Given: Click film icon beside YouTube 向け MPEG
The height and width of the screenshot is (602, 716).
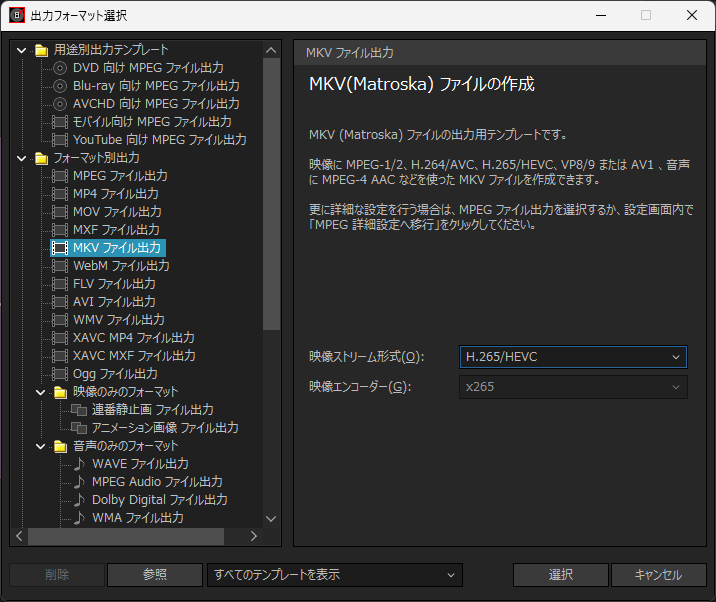Looking at the screenshot, I should pos(60,140).
